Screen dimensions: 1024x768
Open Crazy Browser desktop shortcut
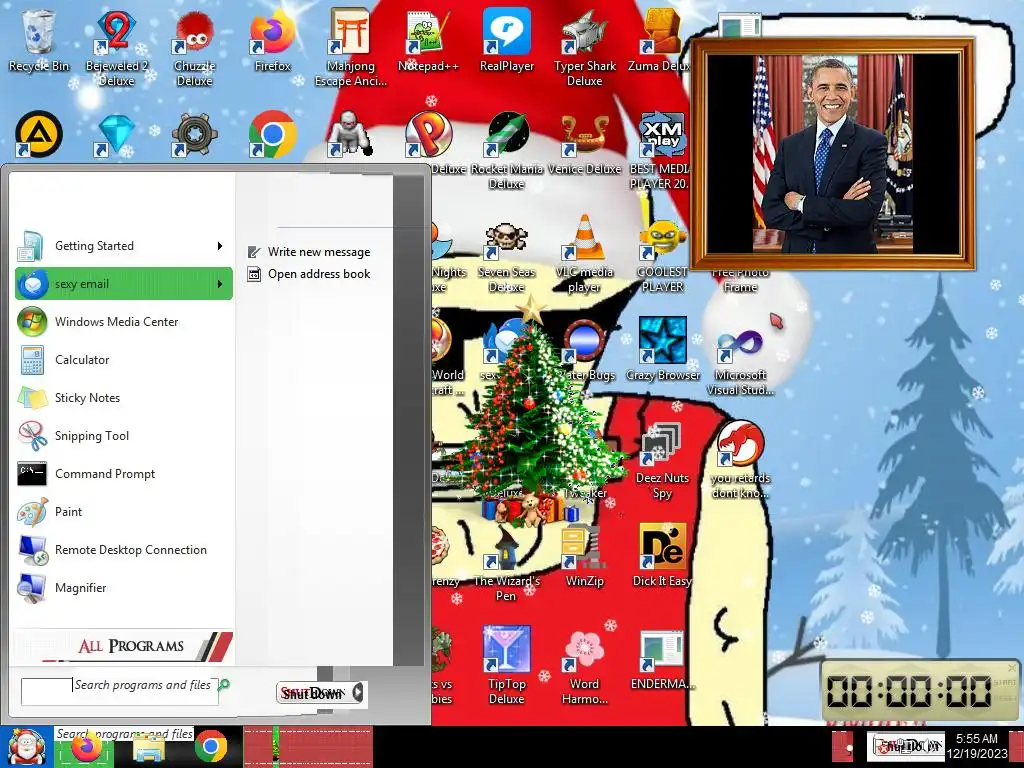pyautogui.click(x=662, y=349)
